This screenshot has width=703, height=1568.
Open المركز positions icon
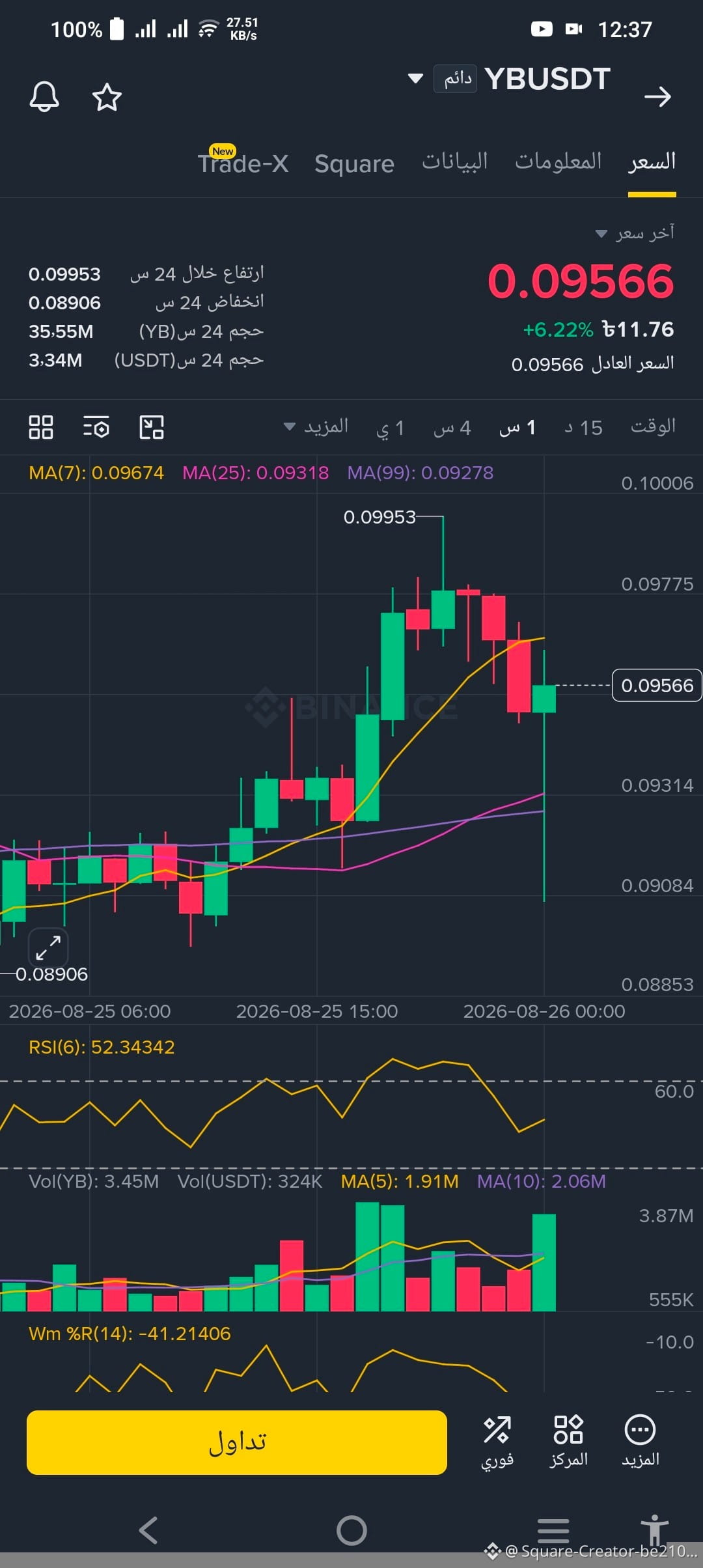coord(568,1442)
